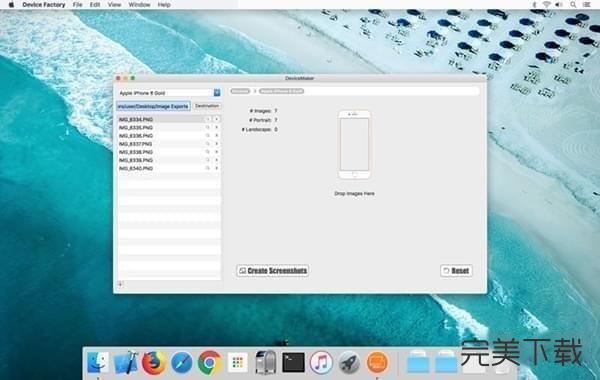Select the IMG_8340.PNG row
This screenshot has height=380, width=600.
pos(169,168)
